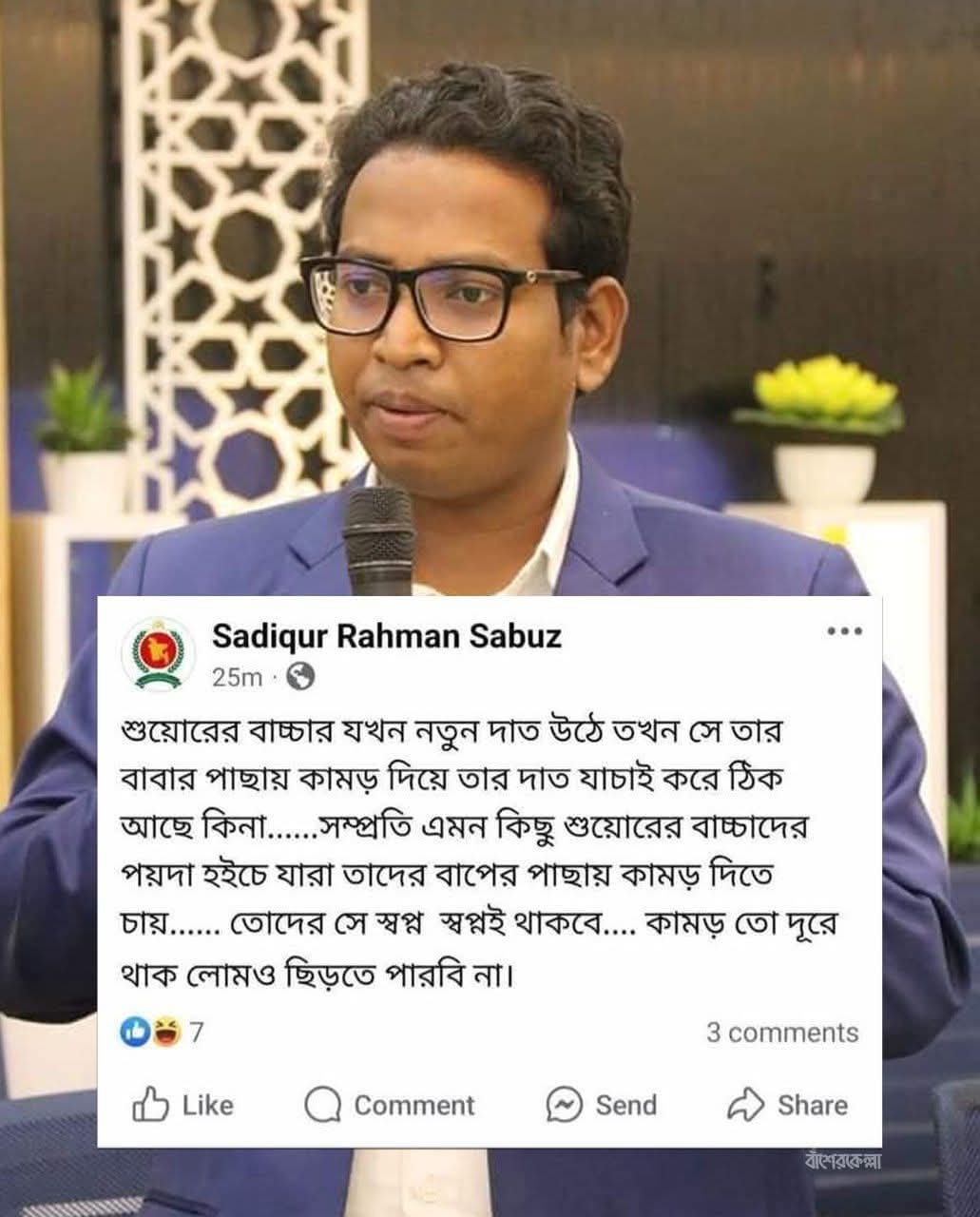Open the reactions count 7

(198, 1033)
